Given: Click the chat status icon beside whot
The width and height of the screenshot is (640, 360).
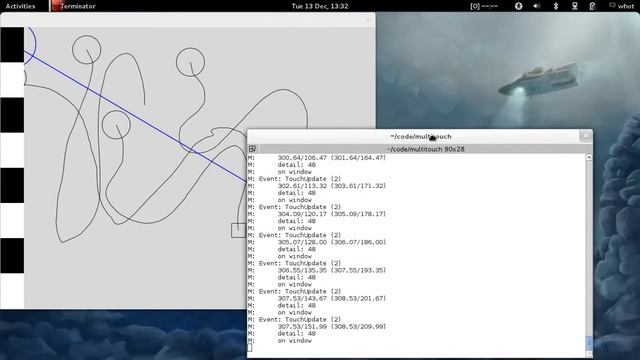Looking at the screenshot, I should click(x=612, y=5).
